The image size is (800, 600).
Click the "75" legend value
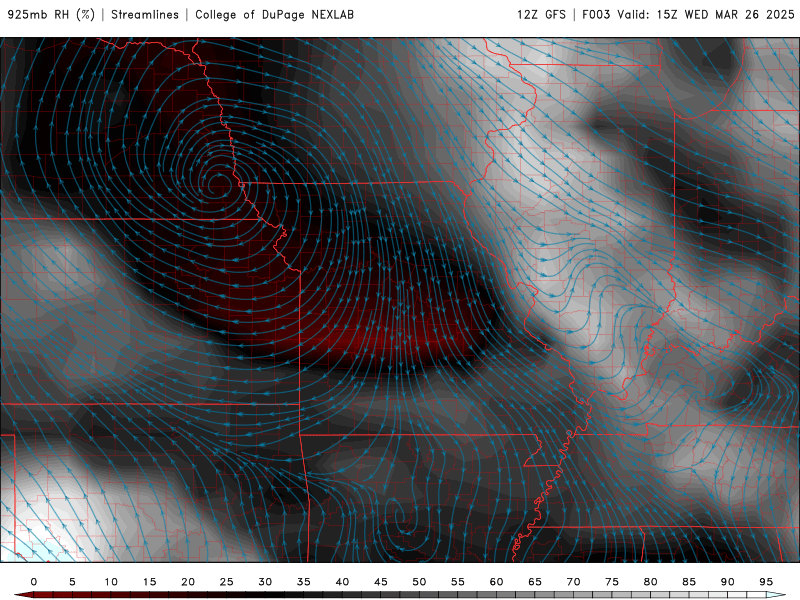[x=612, y=582]
